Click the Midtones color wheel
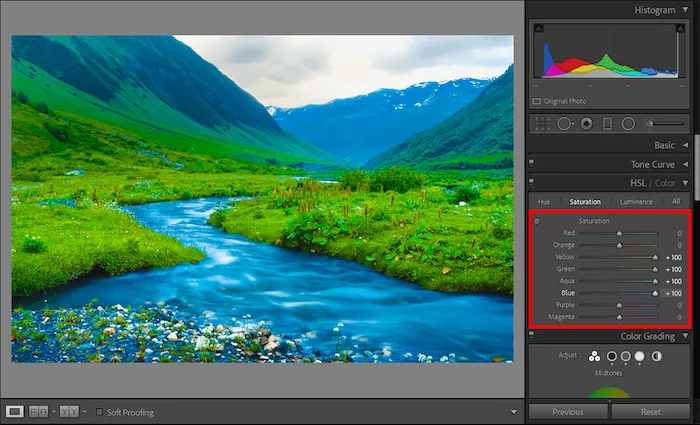Screen dimensions: 700x425 pos(609,393)
